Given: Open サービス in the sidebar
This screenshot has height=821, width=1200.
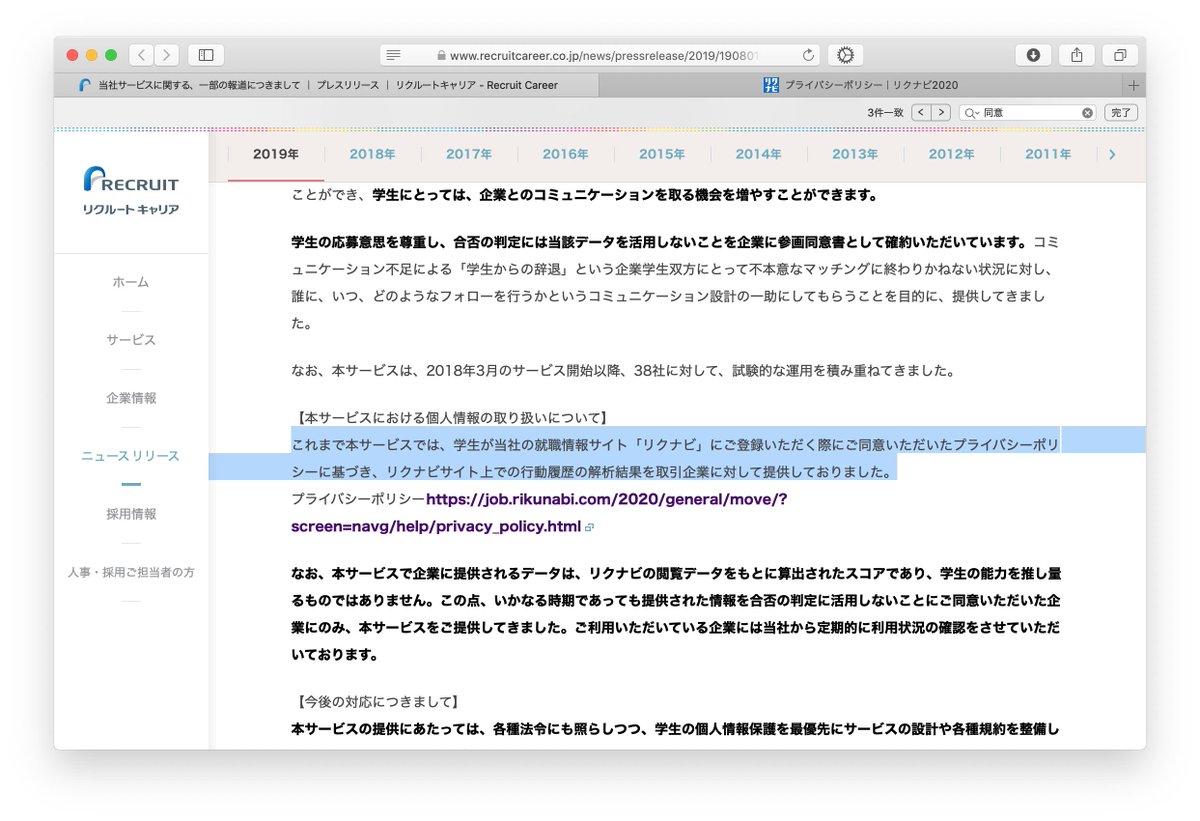Looking at the screenshot, I should coord(131,340).
